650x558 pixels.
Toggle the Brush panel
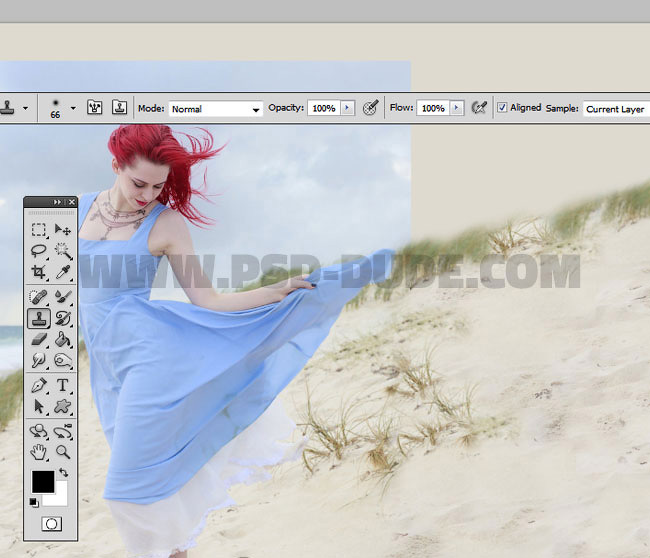[95, 107]
